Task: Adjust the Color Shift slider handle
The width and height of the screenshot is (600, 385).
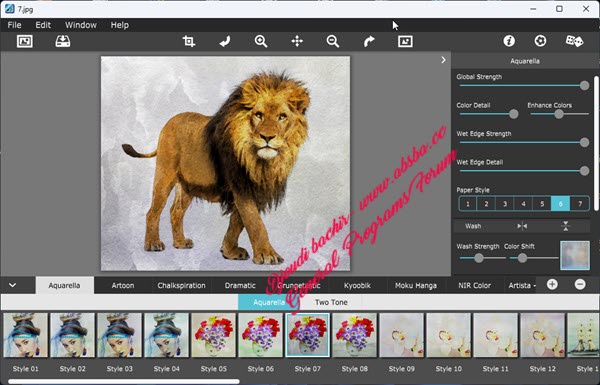Action: 522,258
